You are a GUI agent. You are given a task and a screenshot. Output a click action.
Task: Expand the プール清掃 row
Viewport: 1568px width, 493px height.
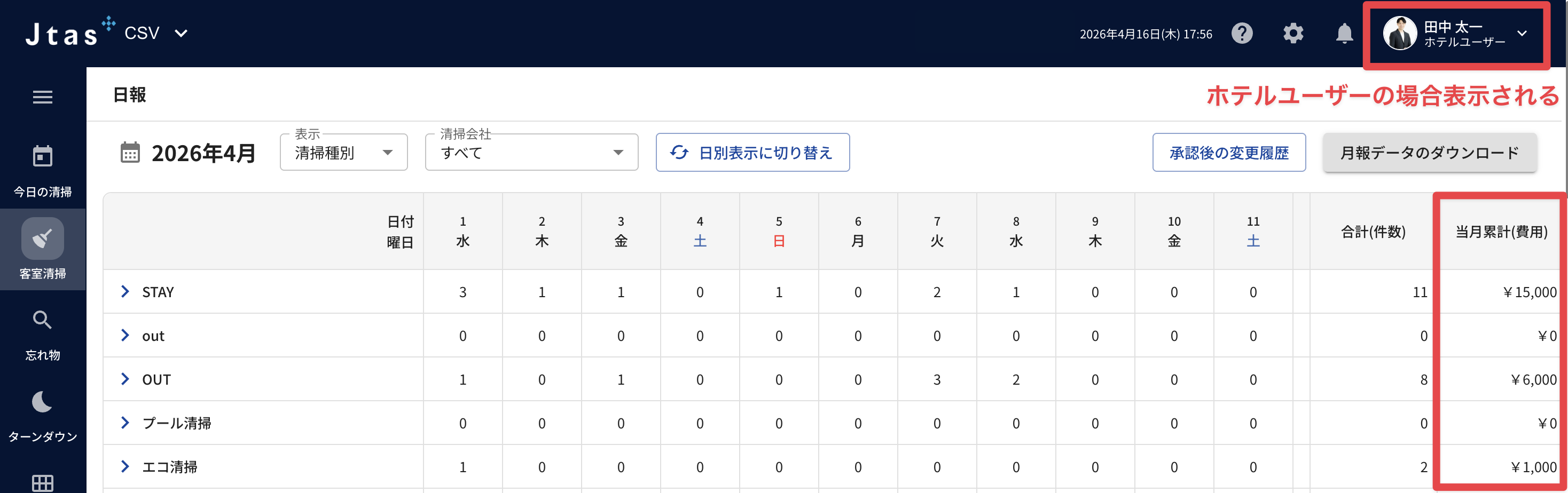coord(126,423)
